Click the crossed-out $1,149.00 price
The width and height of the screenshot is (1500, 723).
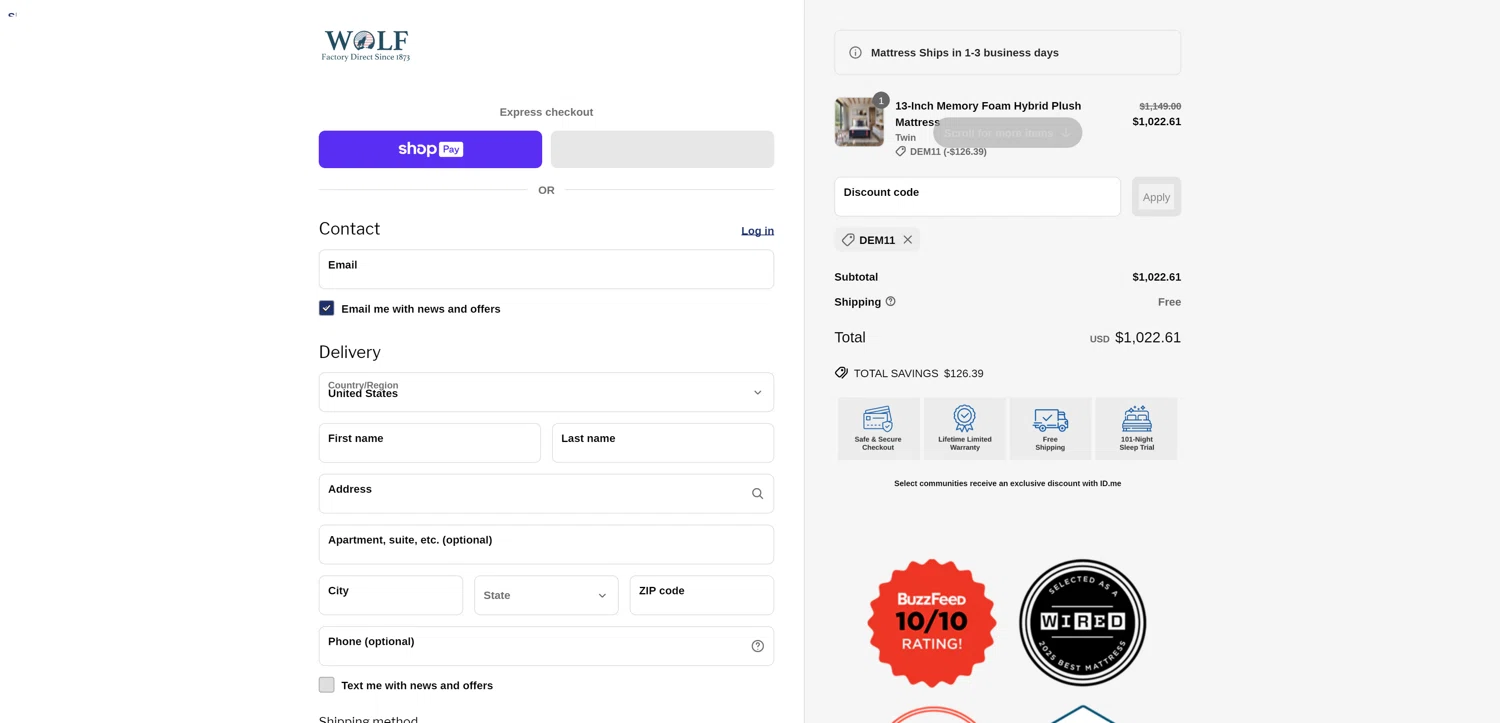[x=1160, y=106]
